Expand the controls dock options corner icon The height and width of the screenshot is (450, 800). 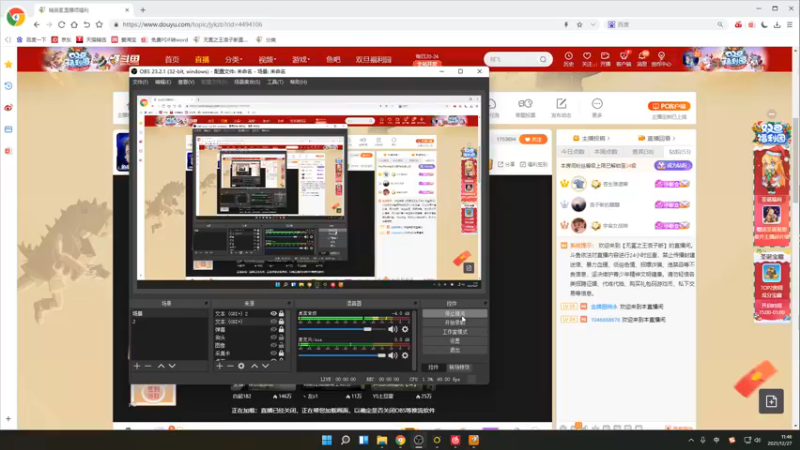point(485,303)
